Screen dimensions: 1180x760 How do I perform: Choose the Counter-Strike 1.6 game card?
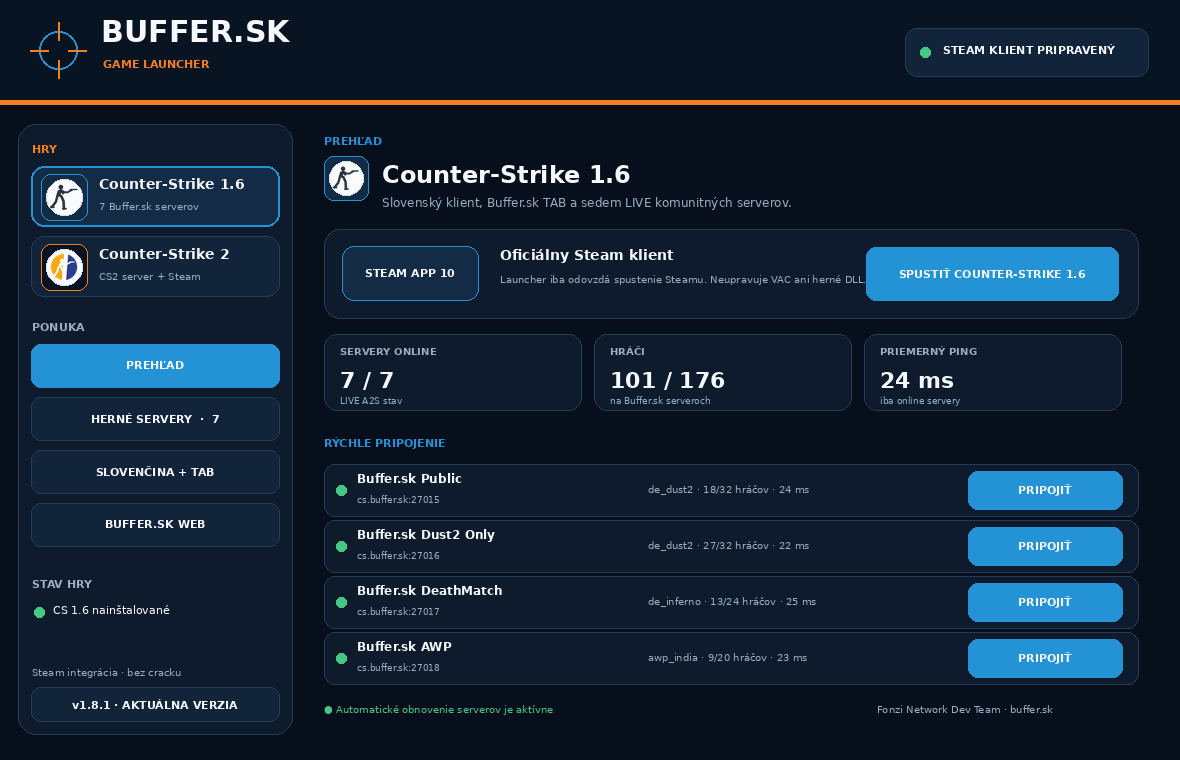[155, 196]
